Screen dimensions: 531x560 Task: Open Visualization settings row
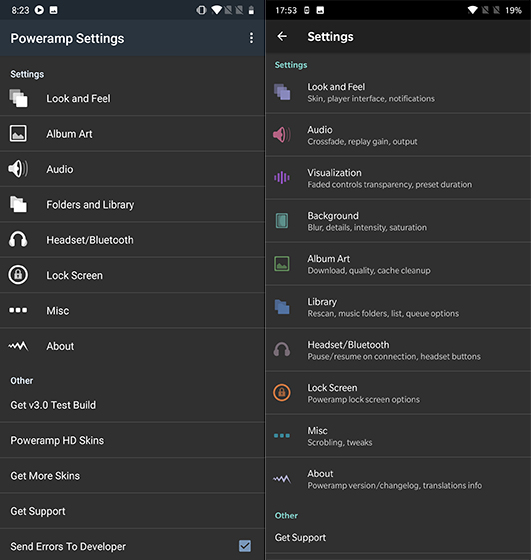tap(398, 178)
